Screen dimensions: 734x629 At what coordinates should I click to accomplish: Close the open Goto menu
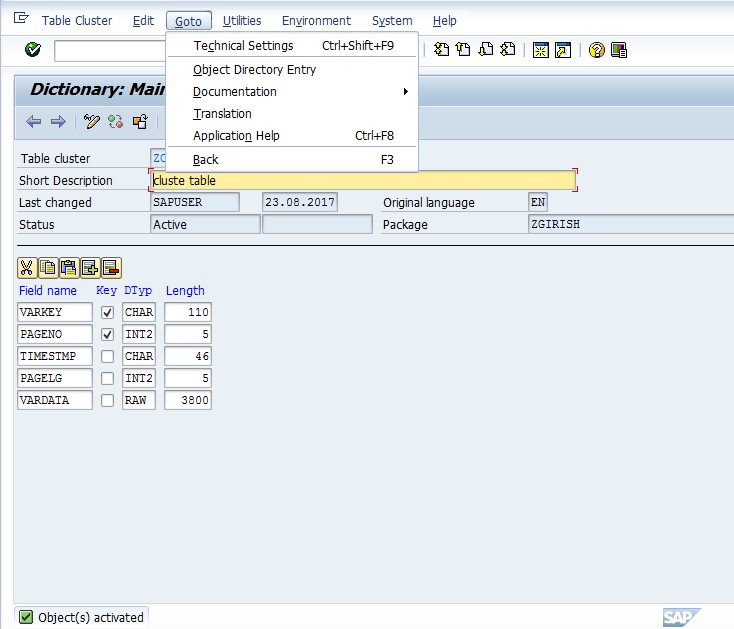coord(189,21)
